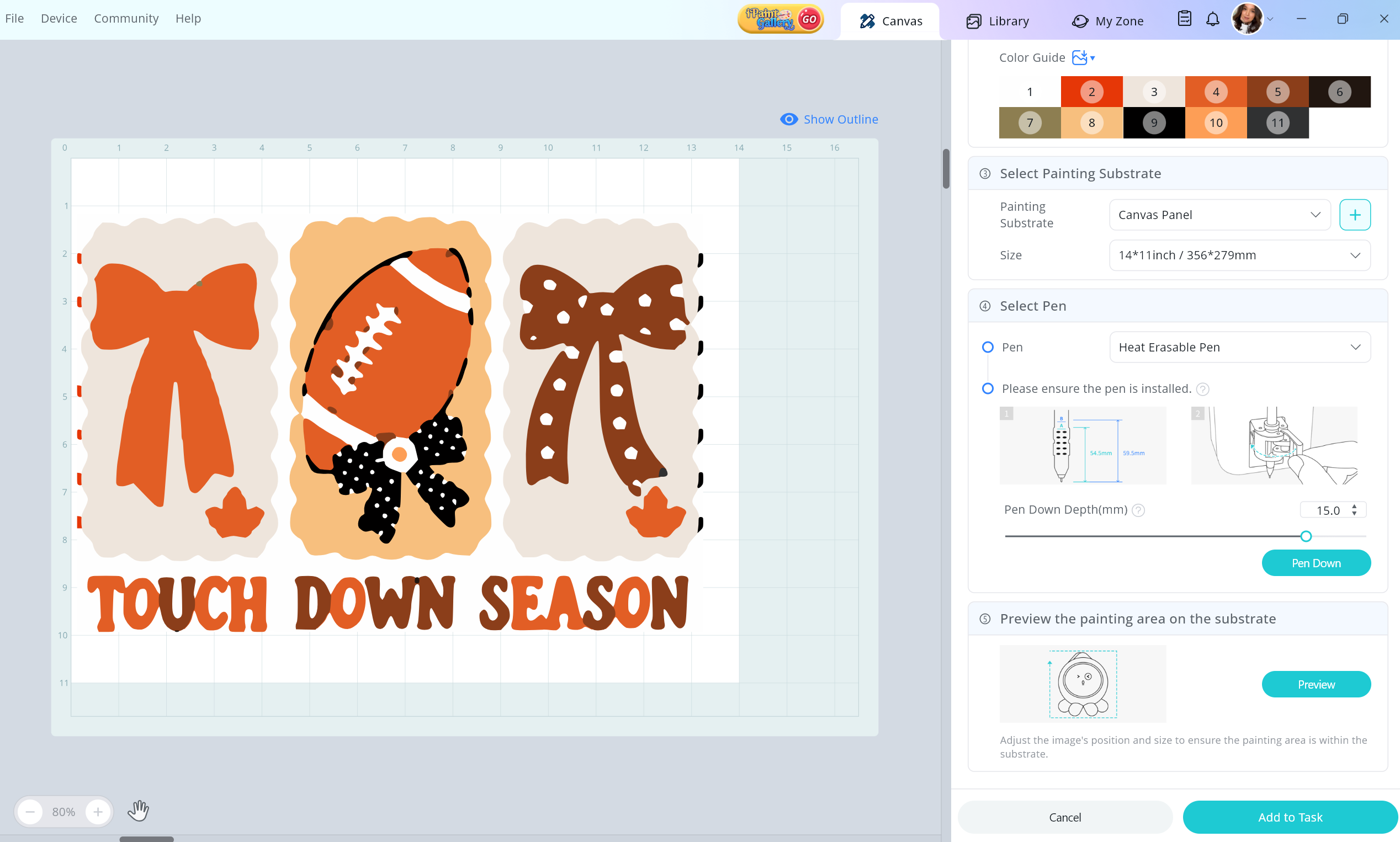Click the Color Guide export icon
The image size is (1400, 842).
pyautogui.click(x=1079, y=57)
